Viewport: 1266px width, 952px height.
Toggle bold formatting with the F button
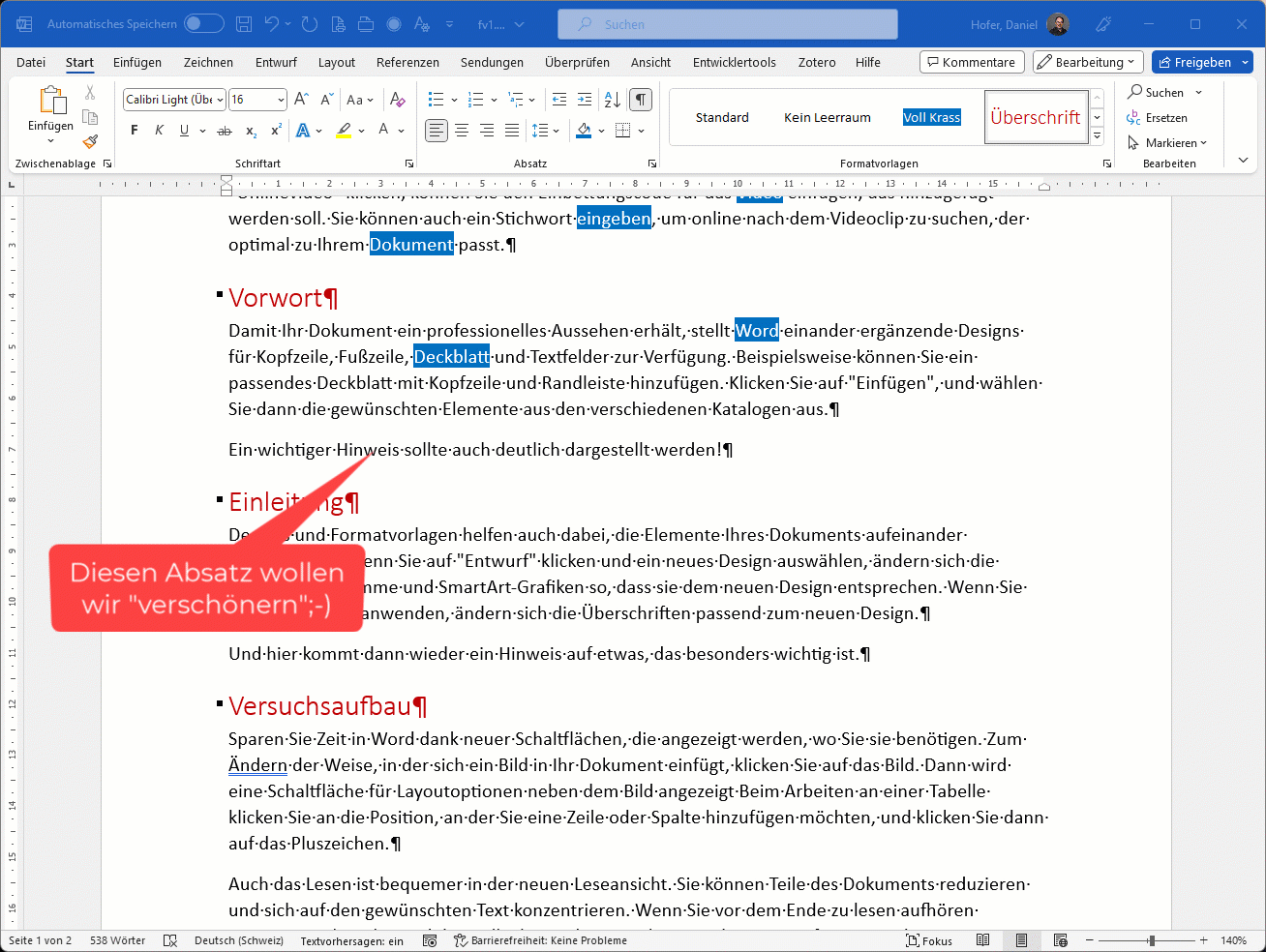(x=134, y=131)
